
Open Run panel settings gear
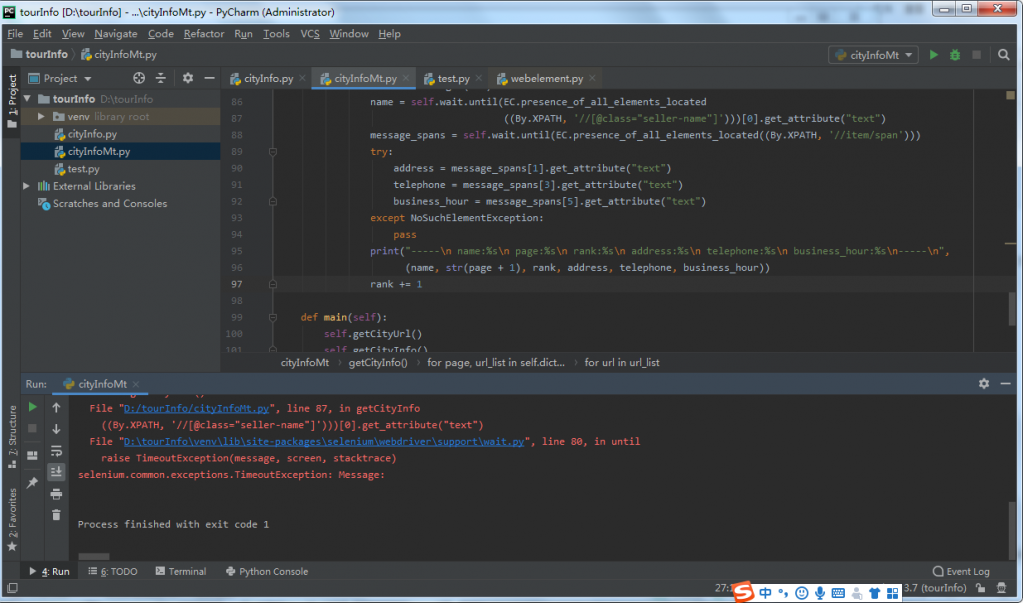coord(984,384)
